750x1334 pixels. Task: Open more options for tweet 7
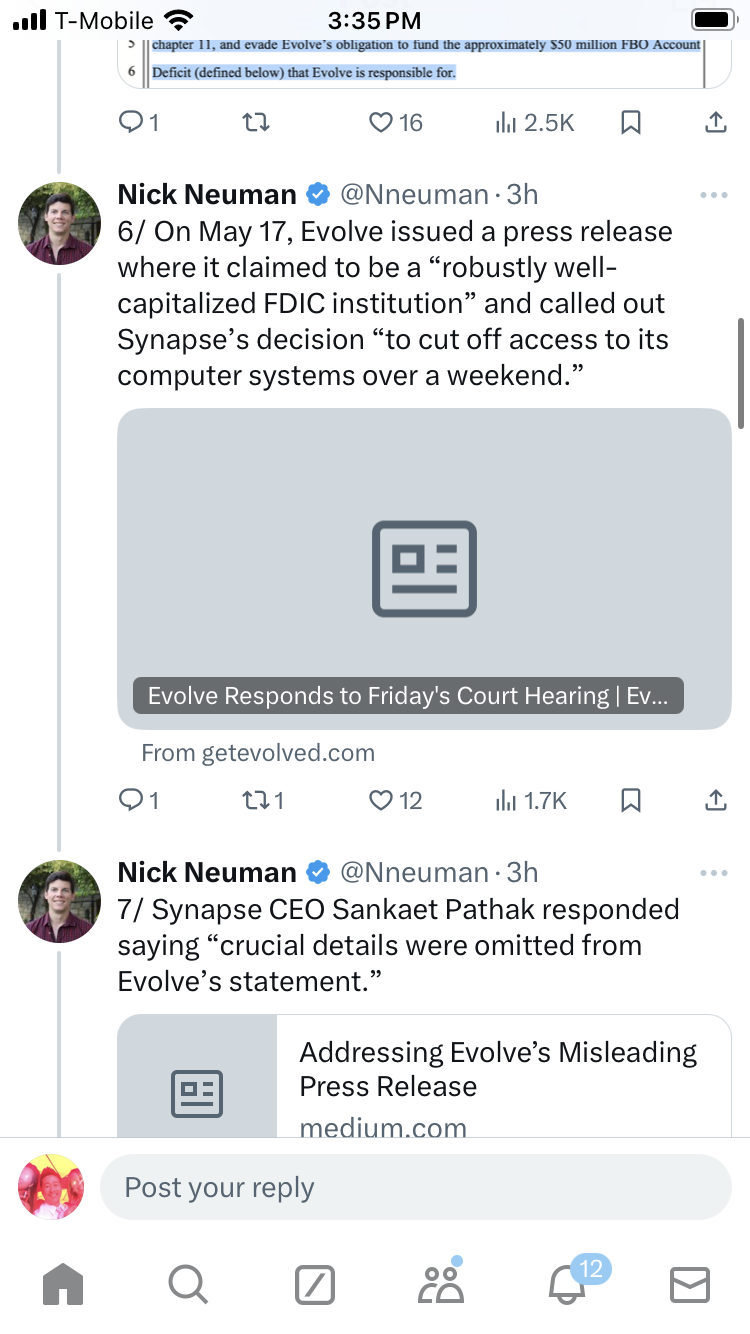(714, 873)
